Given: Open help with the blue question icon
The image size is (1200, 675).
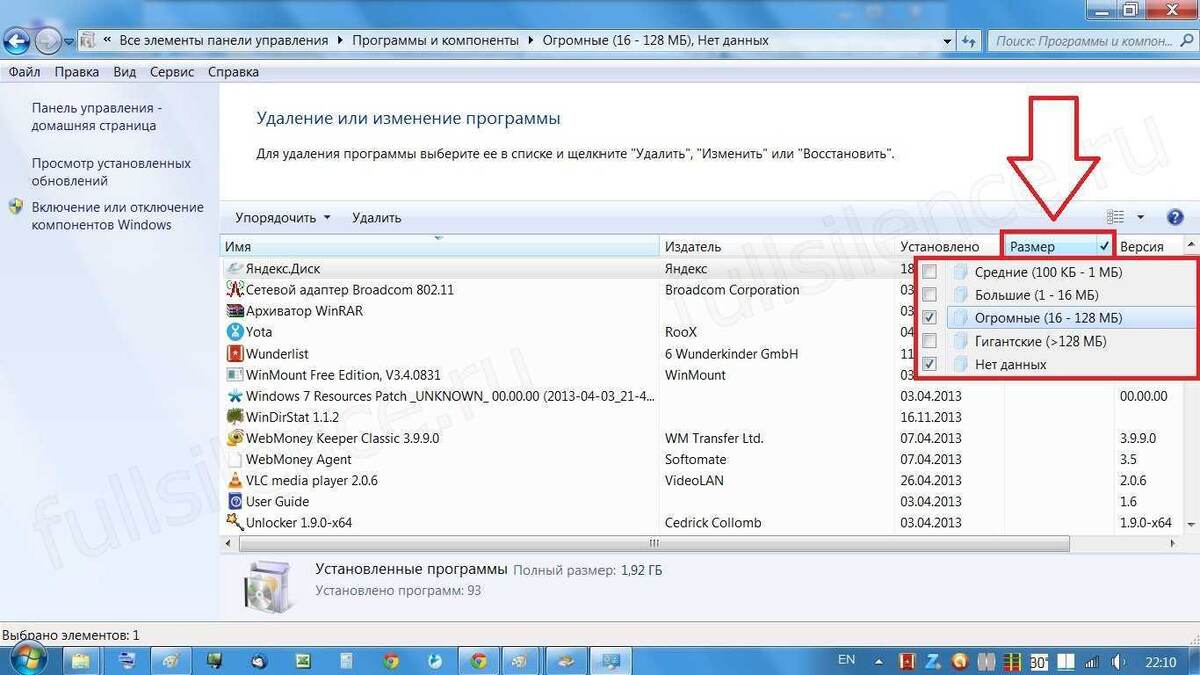Looking at the screenshot, I should (1175, 217).
